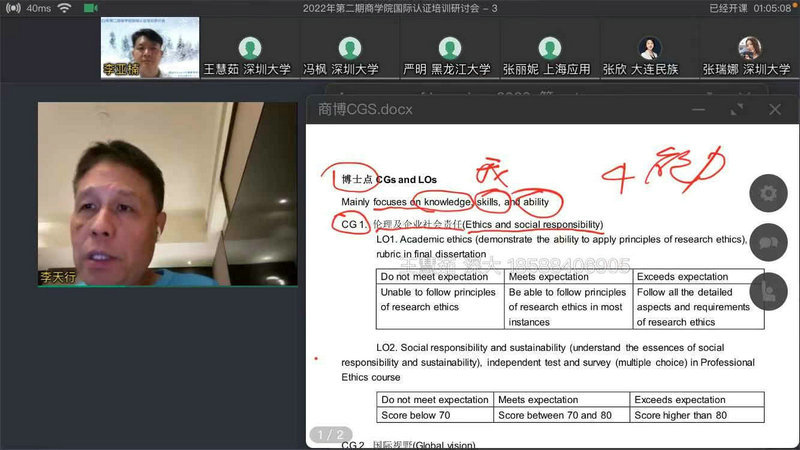The height and width of the screenshot is (450, 800).
Task: Select participant 张瑞娜 深圳大学 photo
Action: 748,48
